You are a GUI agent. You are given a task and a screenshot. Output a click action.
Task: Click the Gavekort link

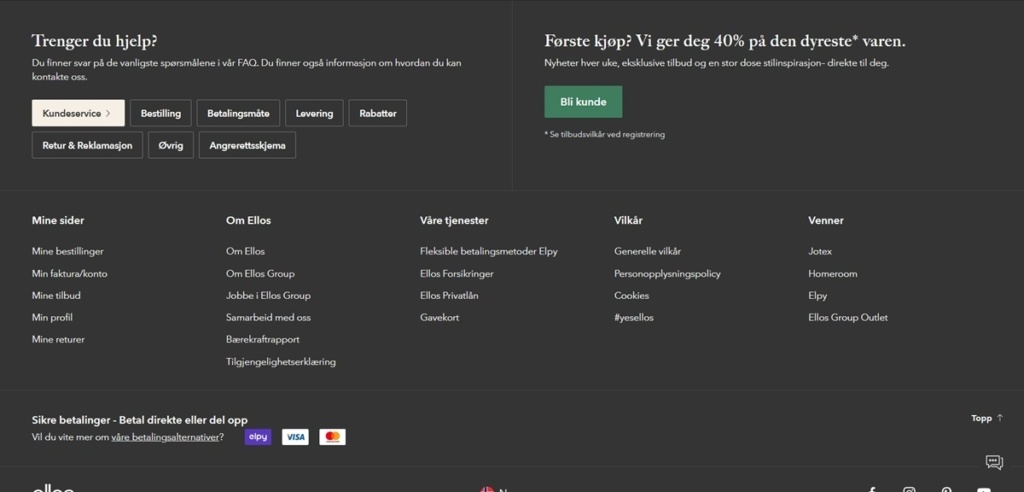(440, 318)
